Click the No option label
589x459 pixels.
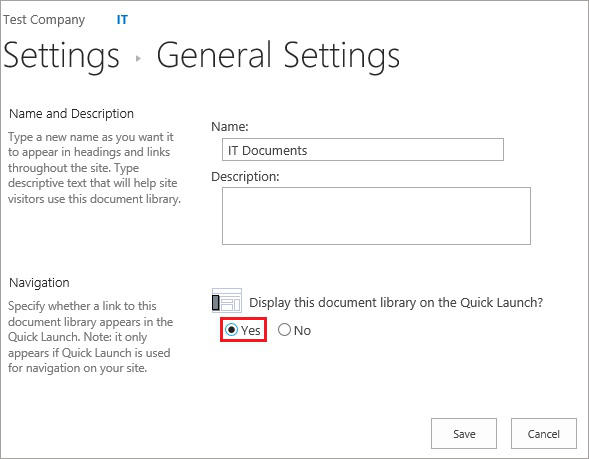point(302,331)
